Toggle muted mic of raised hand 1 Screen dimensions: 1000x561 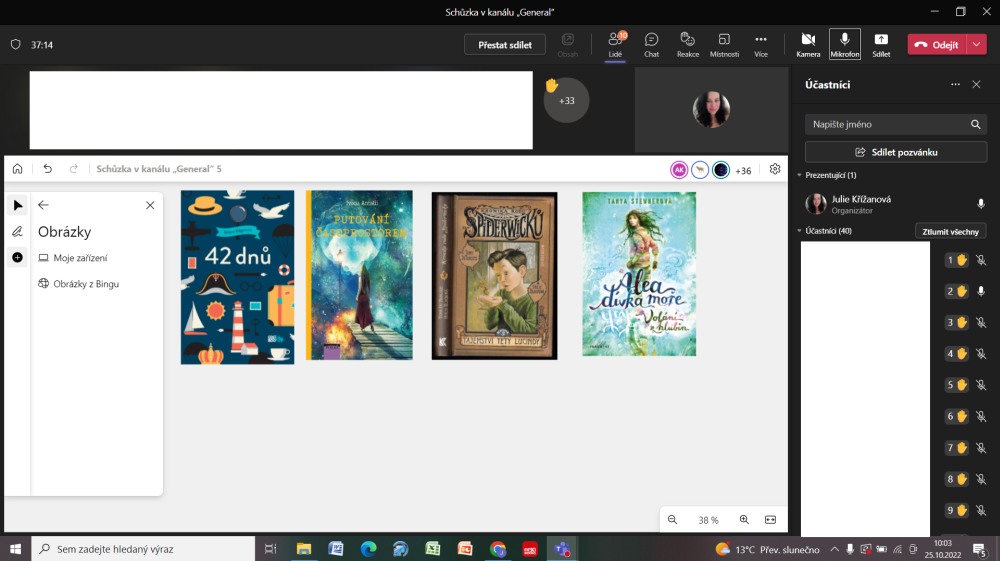click(981, 259)
